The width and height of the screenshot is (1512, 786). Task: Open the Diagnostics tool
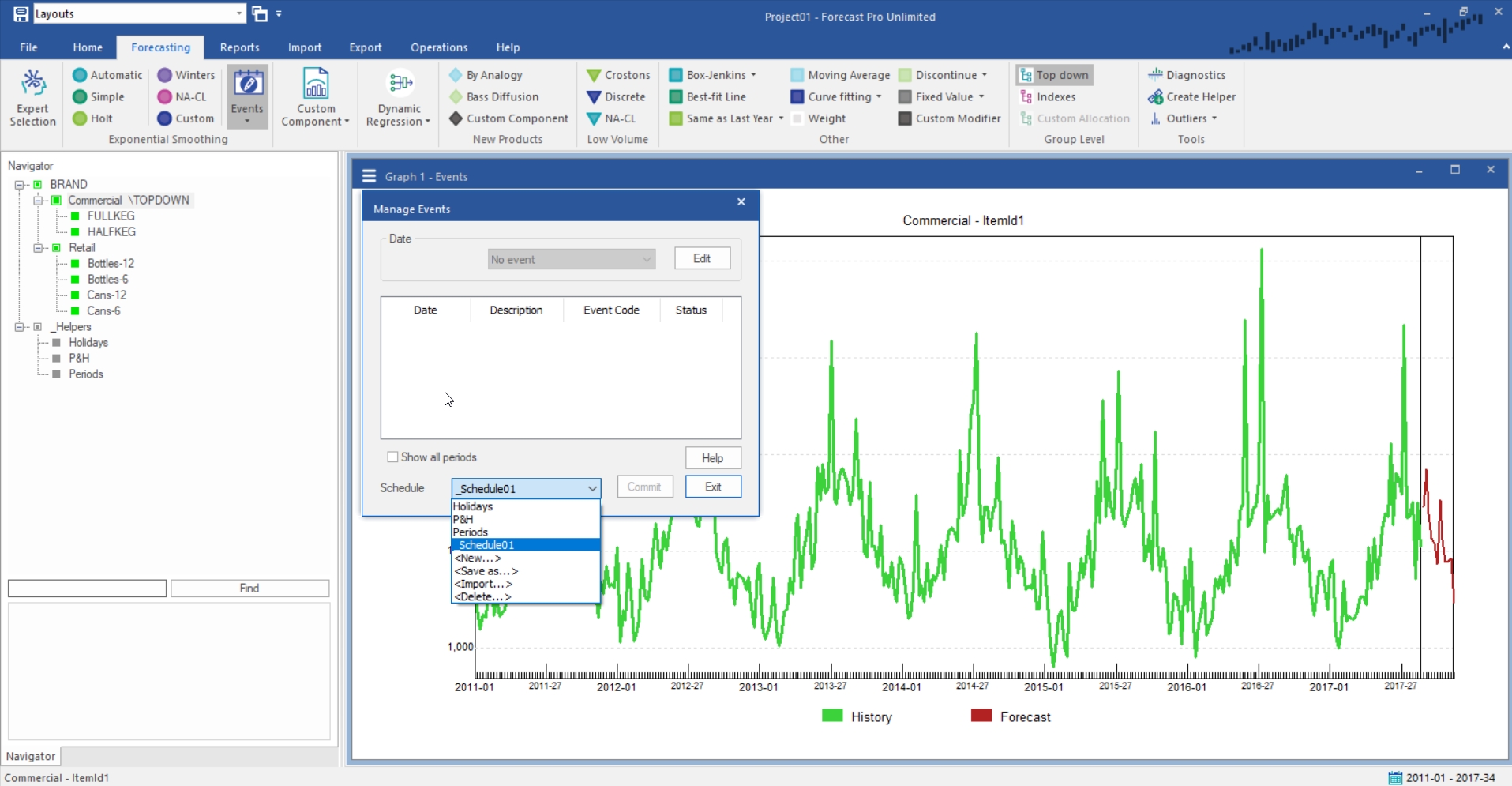point(1187,75)
